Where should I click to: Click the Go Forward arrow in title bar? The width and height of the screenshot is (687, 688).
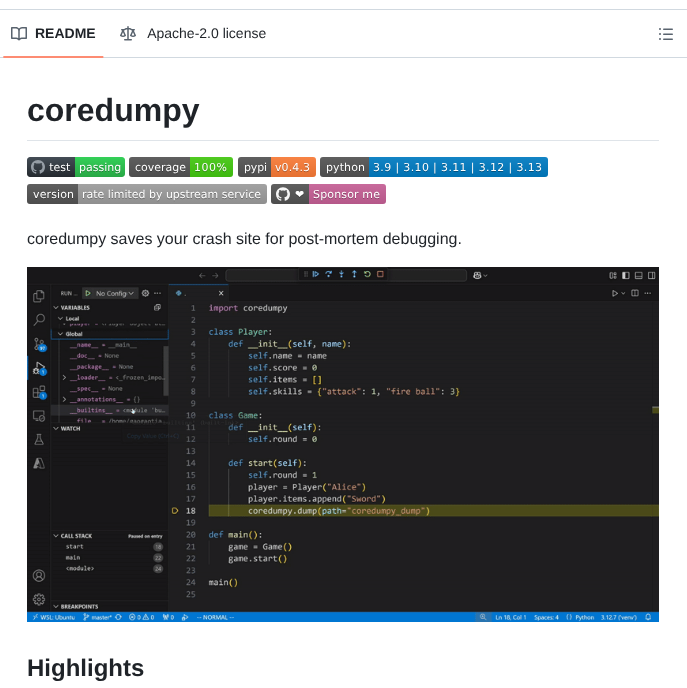pyautogui.click(x=215, y=276)
